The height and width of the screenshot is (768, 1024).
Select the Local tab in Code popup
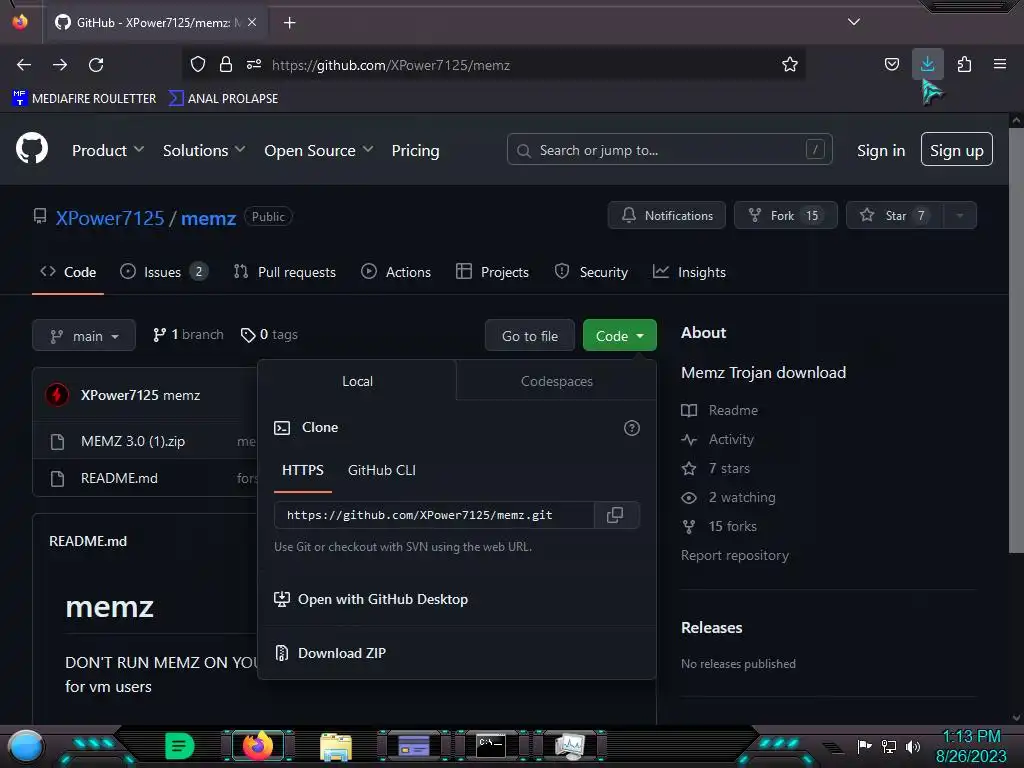point(357,381)
